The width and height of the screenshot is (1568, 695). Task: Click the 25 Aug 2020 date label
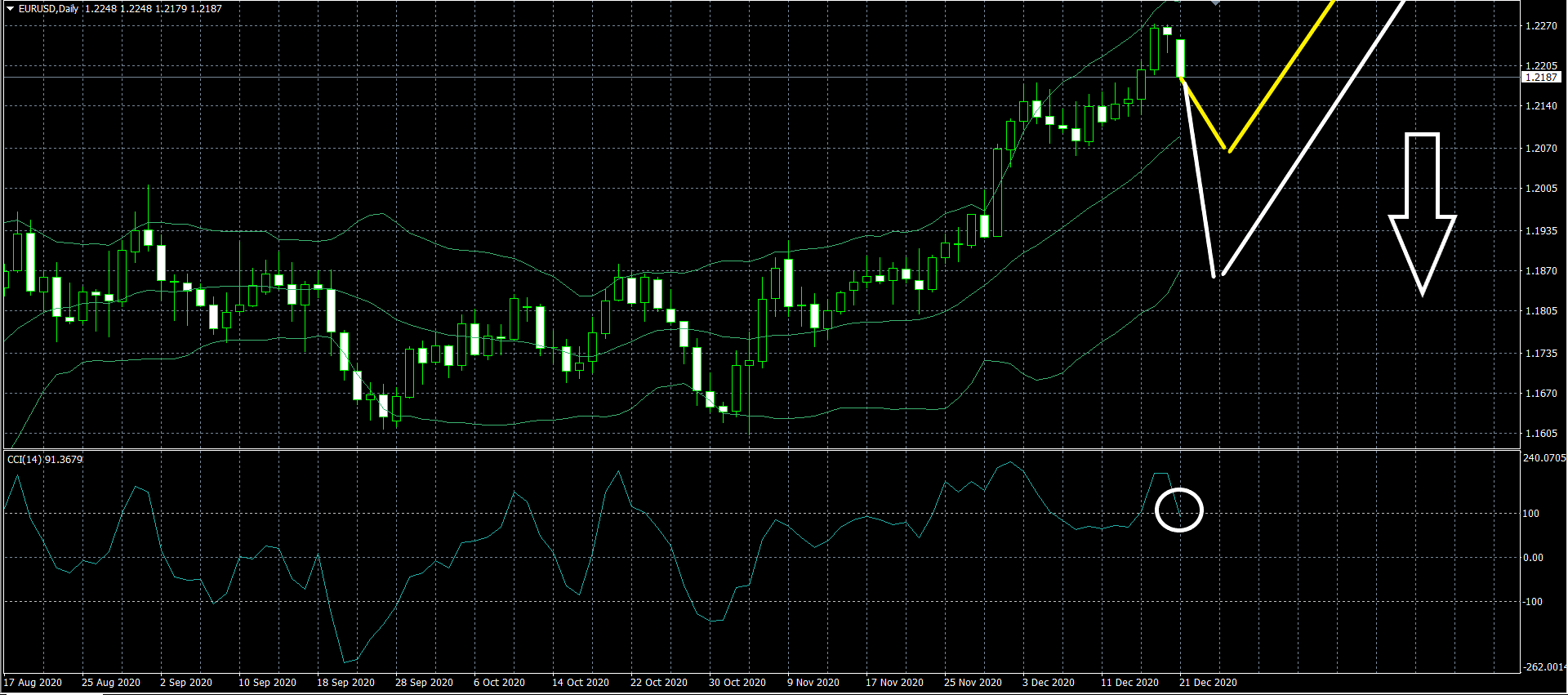tap(111, 683)
